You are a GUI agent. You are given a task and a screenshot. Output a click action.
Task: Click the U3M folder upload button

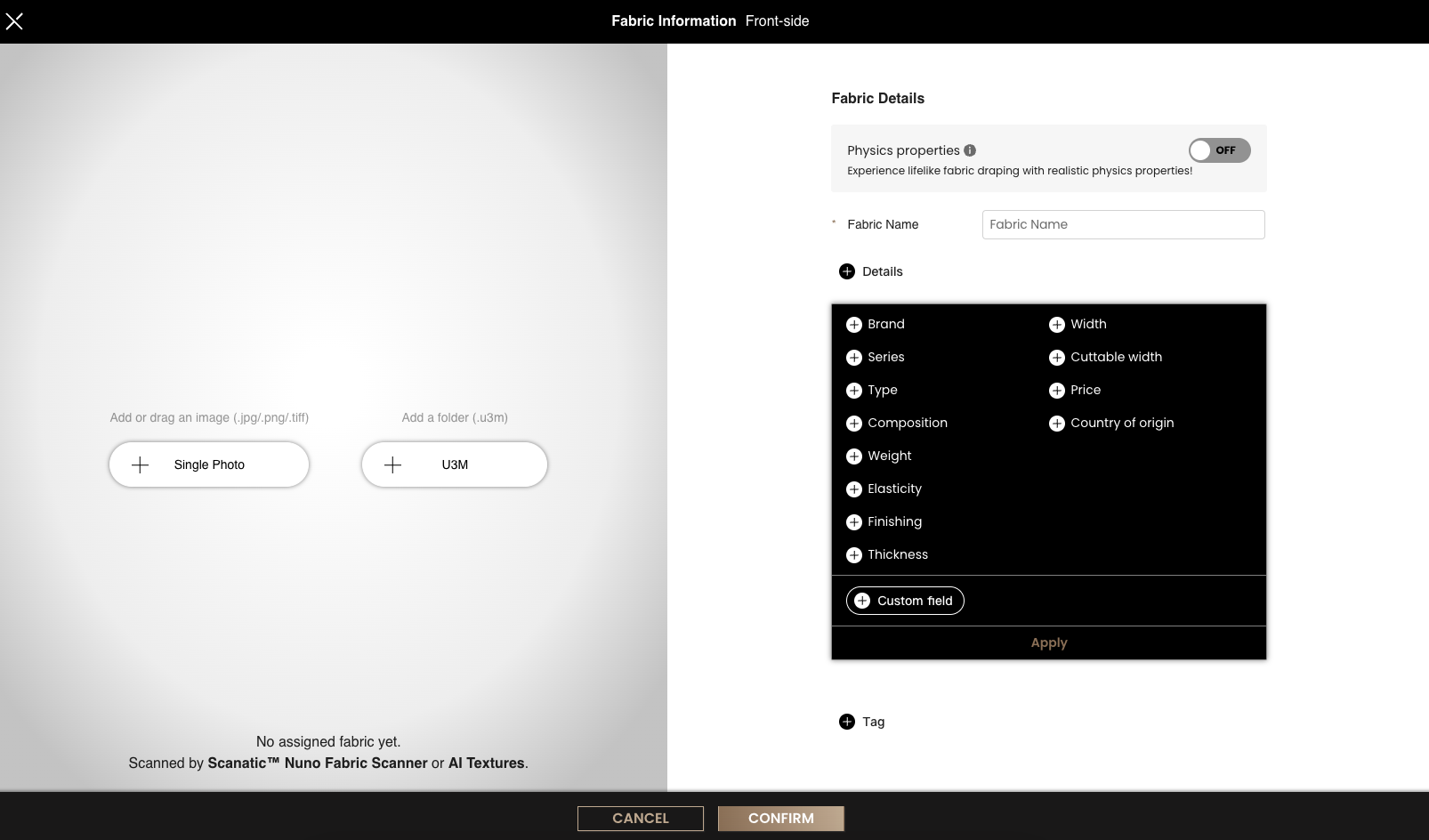[455, 464]
